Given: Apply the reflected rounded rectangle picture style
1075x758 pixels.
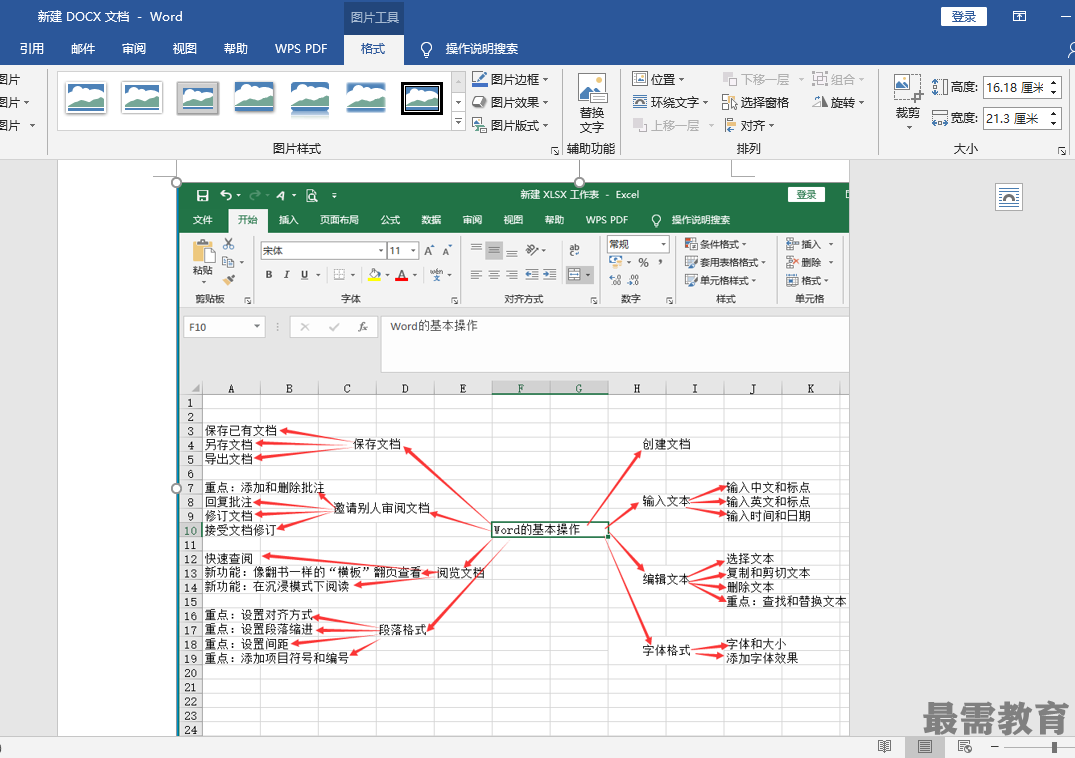Looking at the screenshot, I should (x=310, y=98).
